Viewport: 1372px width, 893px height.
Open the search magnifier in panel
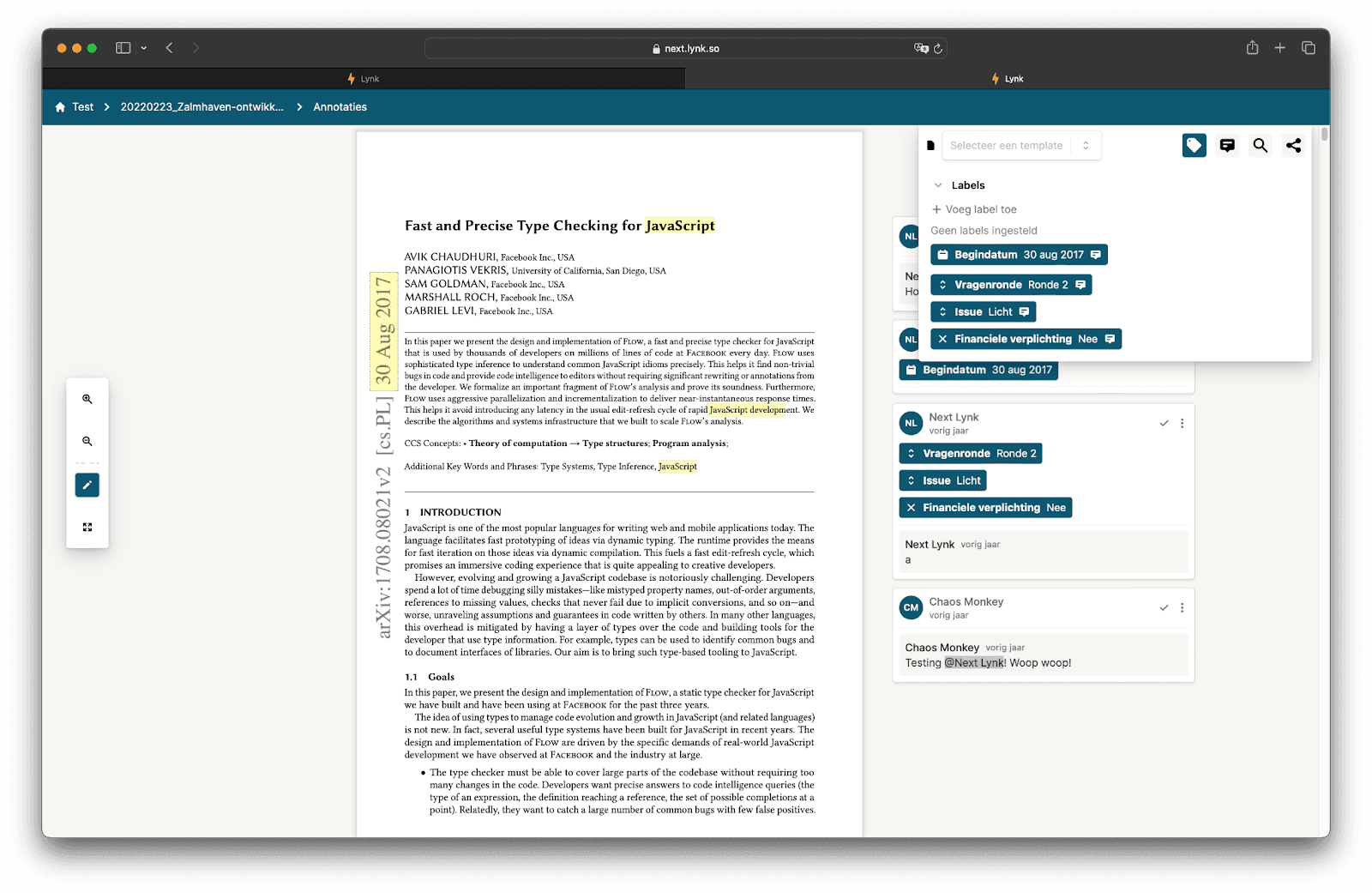(x=1260, y=145)
